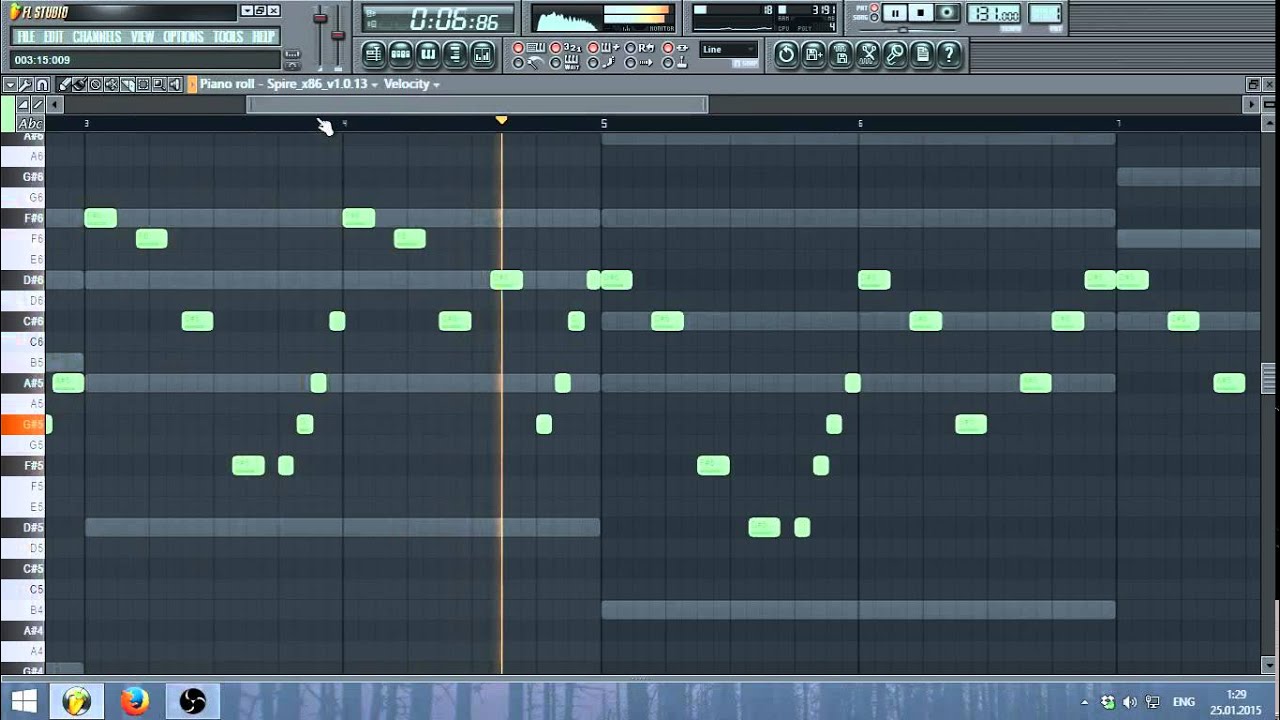Open piano roll main menu arrow
1280x720 pixels.
click(10, 85)
